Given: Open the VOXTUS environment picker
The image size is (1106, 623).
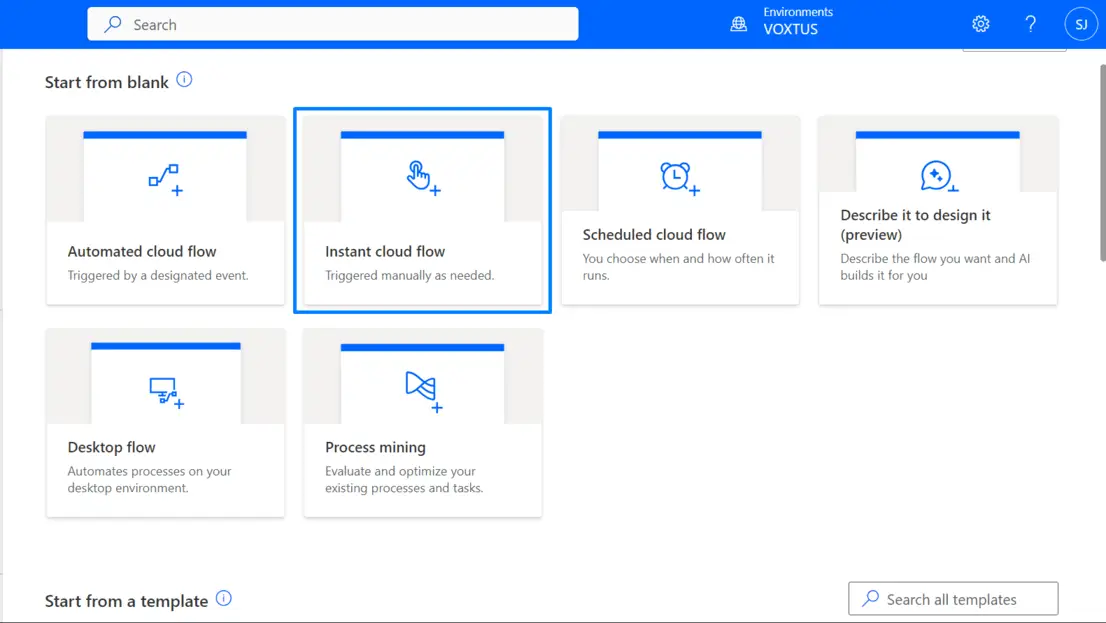Looking at the screenshot, I should pyautogui.click(x=790, y=29).
